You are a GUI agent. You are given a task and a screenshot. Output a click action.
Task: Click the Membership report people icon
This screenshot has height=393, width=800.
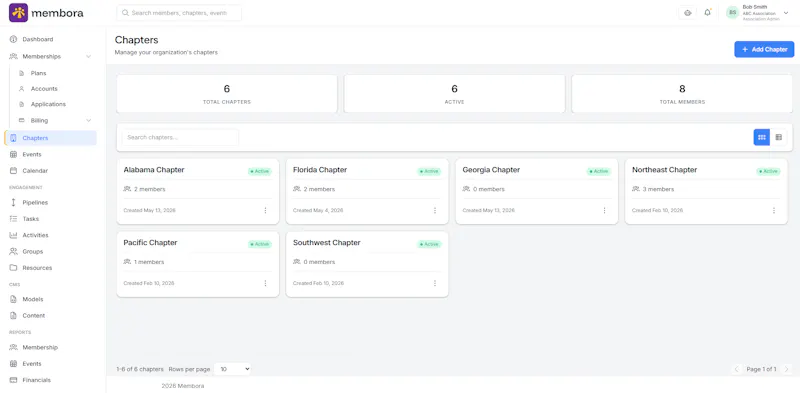point(13,348)
